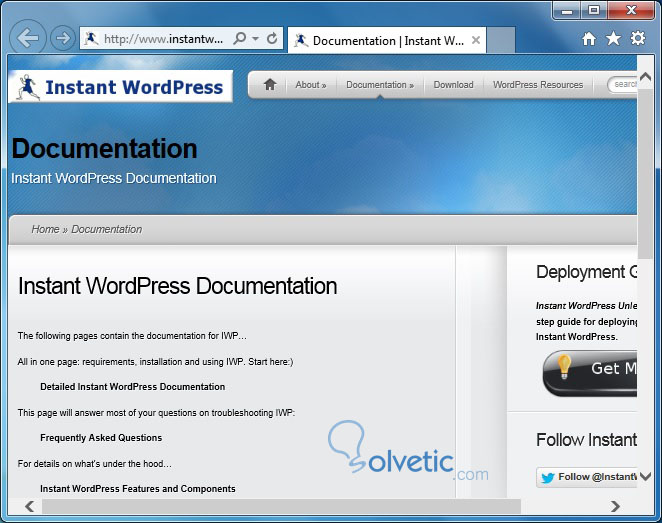Click the home icon in the site navigation
Image resolution: width=662 pixels, height=523 pixels.
270,84
